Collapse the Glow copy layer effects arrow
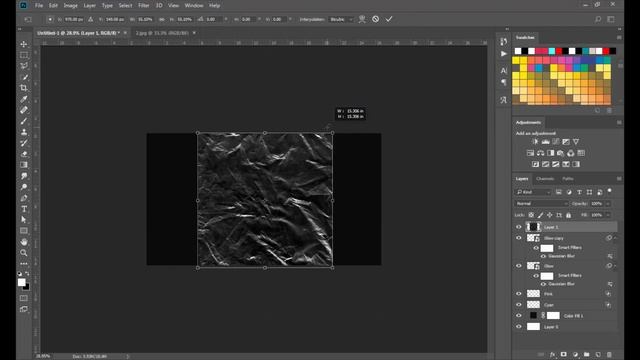Screen dimensions: 640x360 coord(615,238)
